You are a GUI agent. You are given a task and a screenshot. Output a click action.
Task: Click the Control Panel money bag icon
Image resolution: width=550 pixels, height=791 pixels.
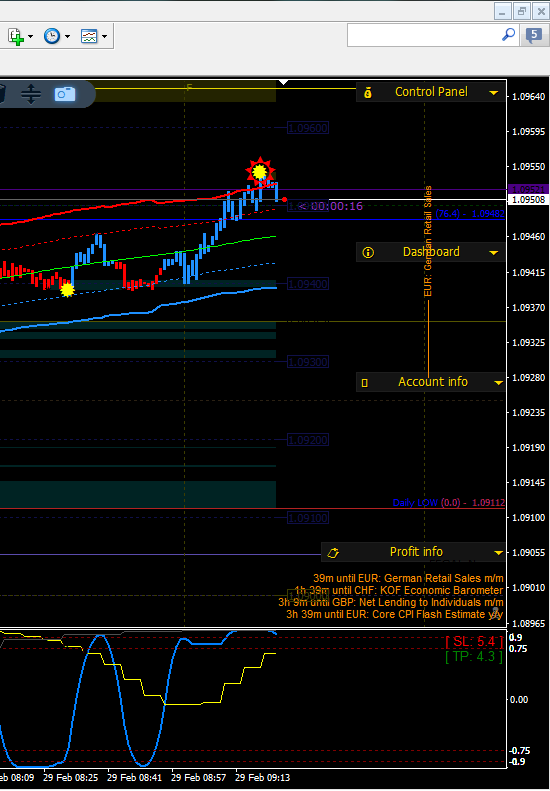click(x=368, y=93)
